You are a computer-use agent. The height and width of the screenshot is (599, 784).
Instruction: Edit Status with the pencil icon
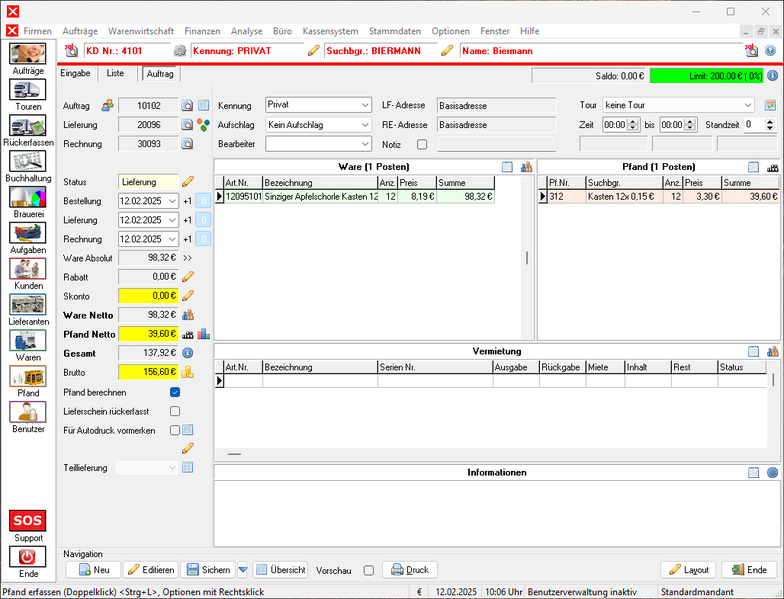187,182
